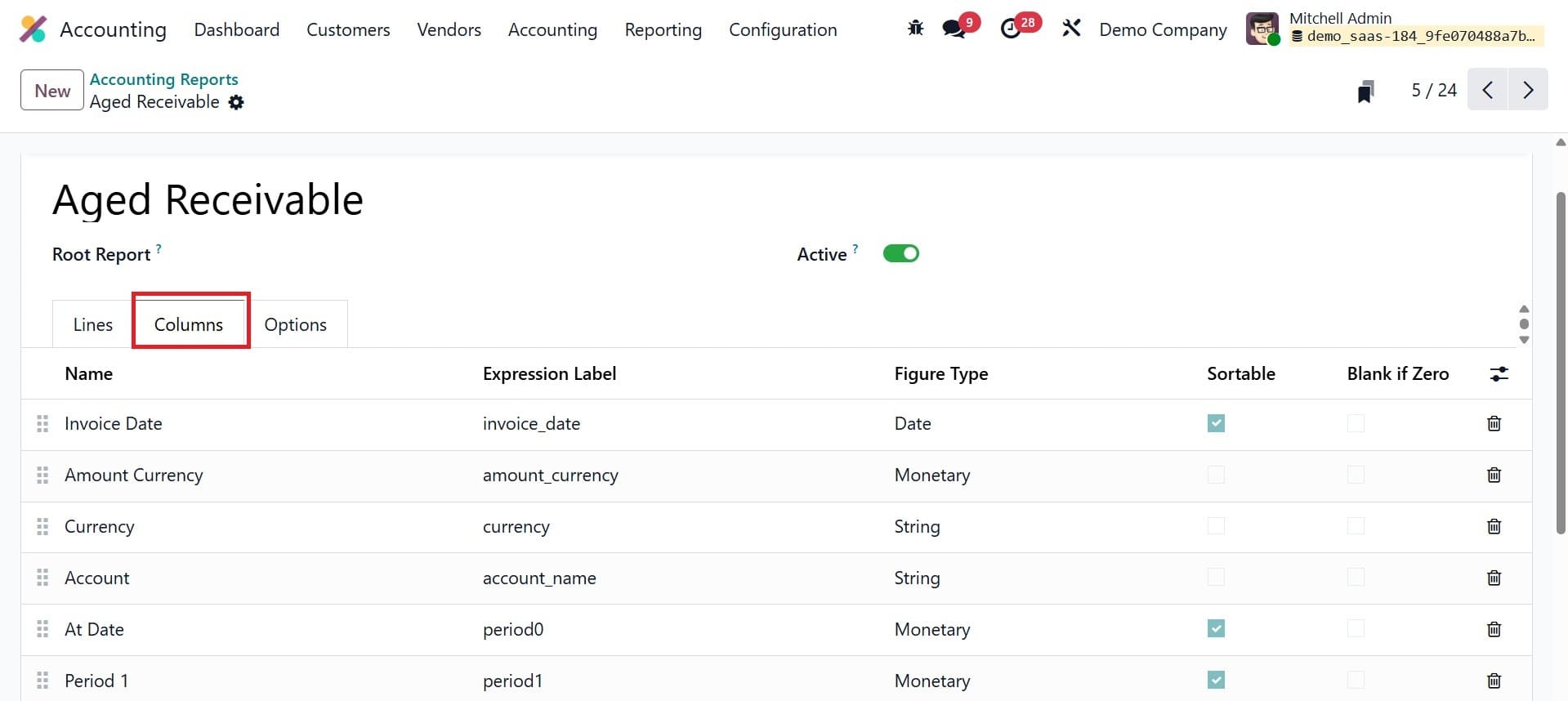Sort by Figure Type column header

tap(941, 373)
